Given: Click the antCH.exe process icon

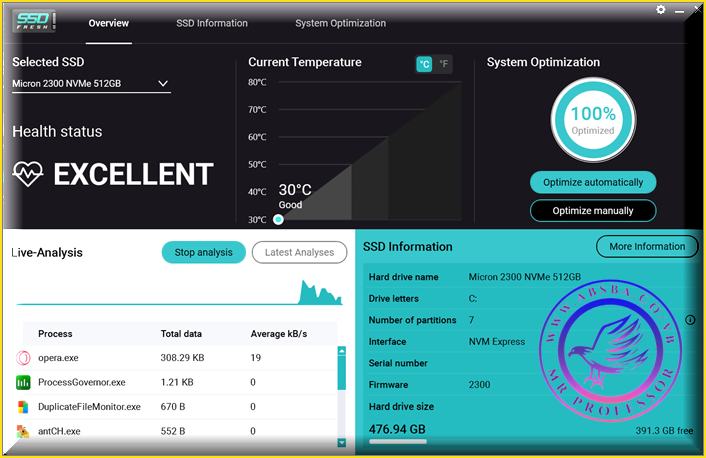Looking at the screenshot, I should click(23, 431).
